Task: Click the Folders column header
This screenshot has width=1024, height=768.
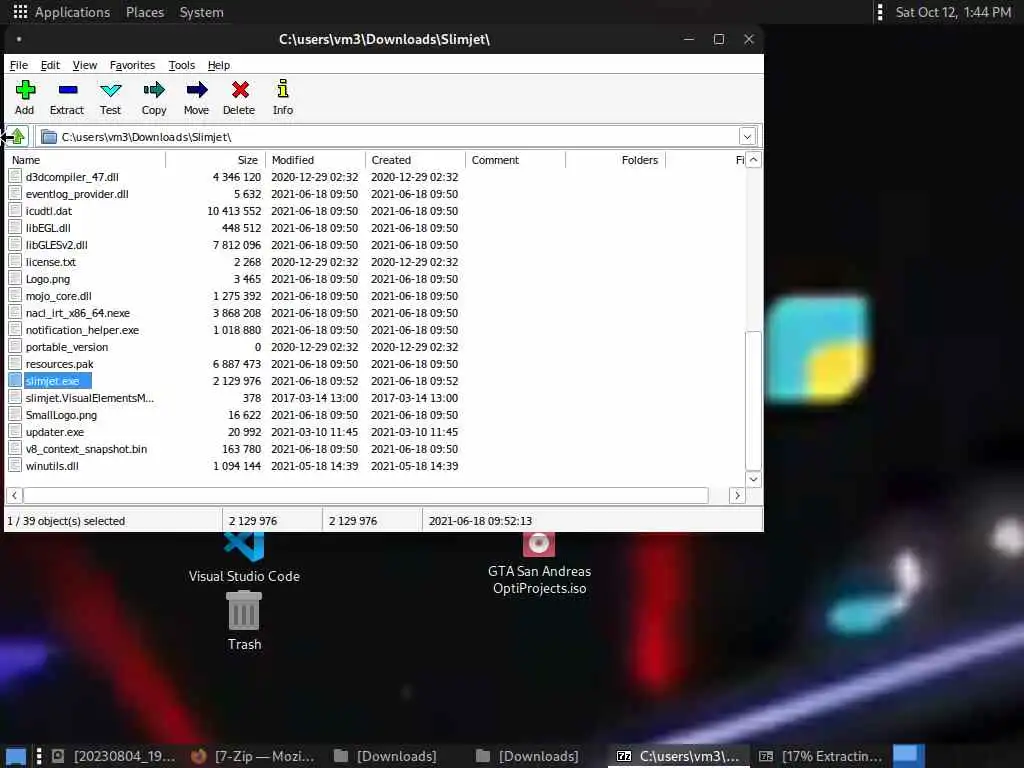Action: (x=615, y=160)
